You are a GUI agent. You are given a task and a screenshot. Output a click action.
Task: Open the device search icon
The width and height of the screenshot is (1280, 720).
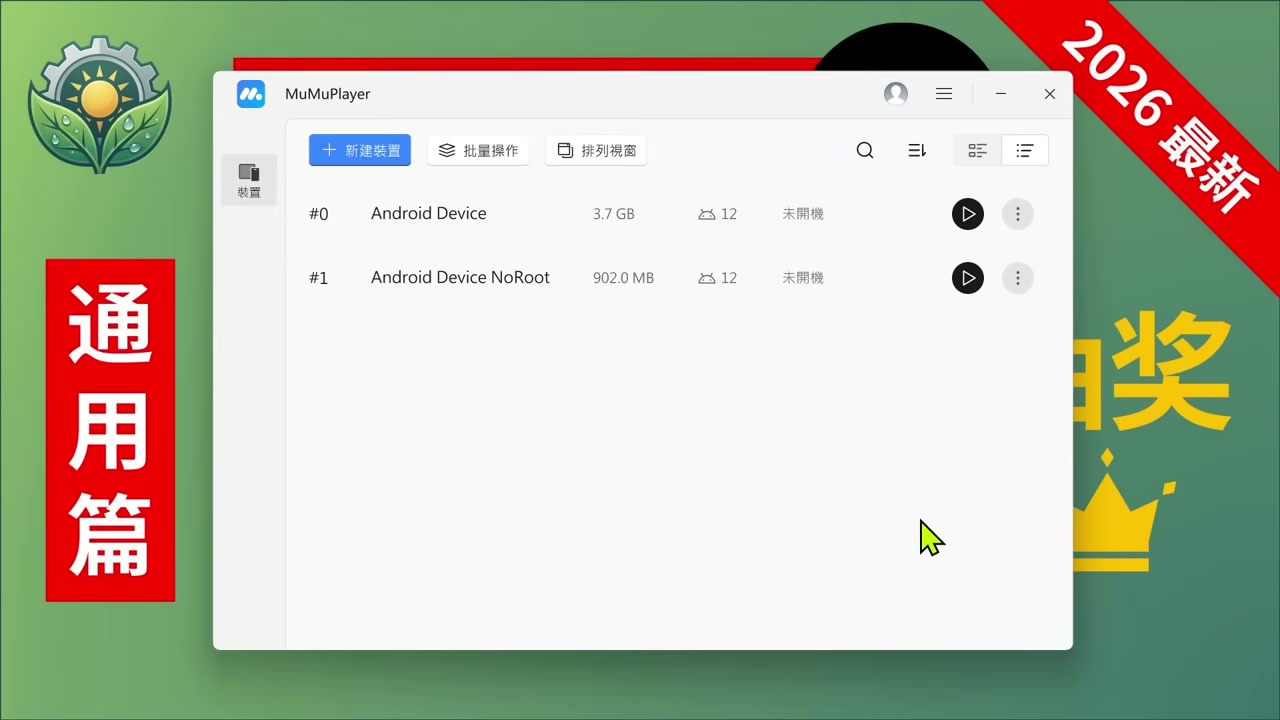[865, 150]
